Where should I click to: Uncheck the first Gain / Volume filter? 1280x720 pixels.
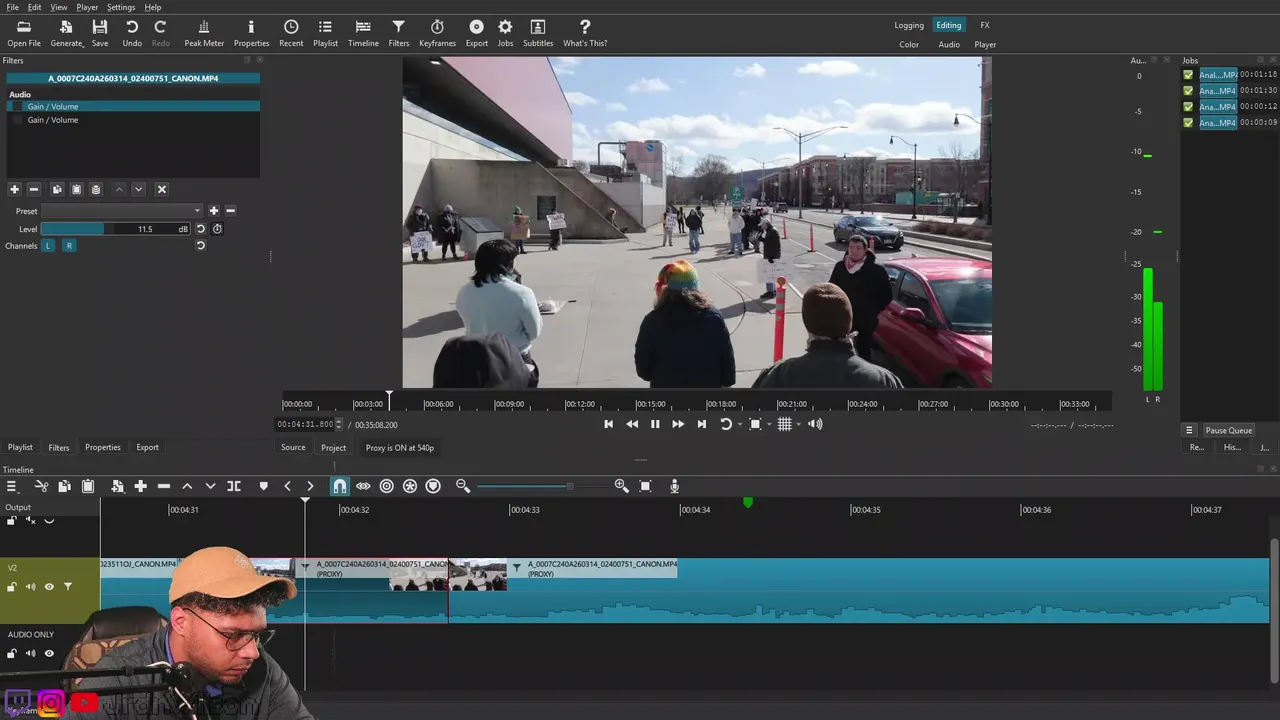click(x=17, y=107)
